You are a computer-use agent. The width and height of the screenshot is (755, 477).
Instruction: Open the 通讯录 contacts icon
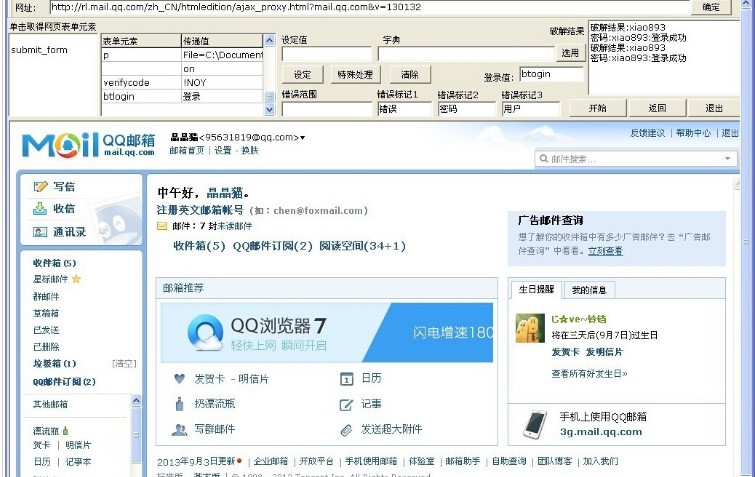tap(40, 232)
